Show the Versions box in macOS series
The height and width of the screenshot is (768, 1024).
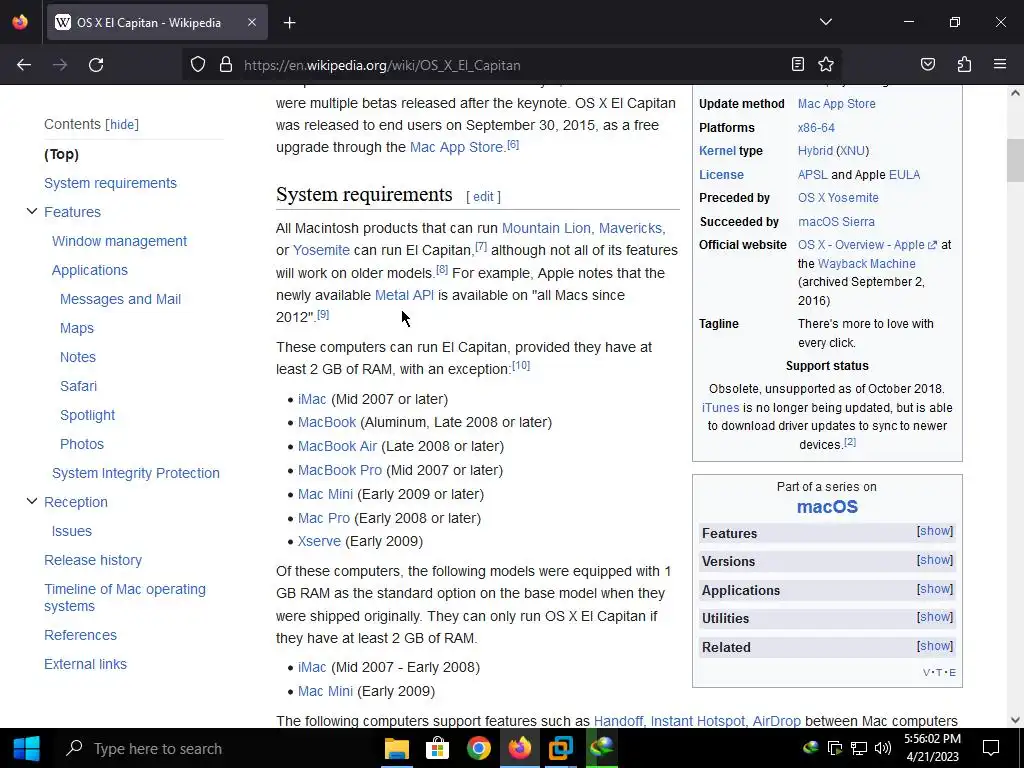click(935, 560)
